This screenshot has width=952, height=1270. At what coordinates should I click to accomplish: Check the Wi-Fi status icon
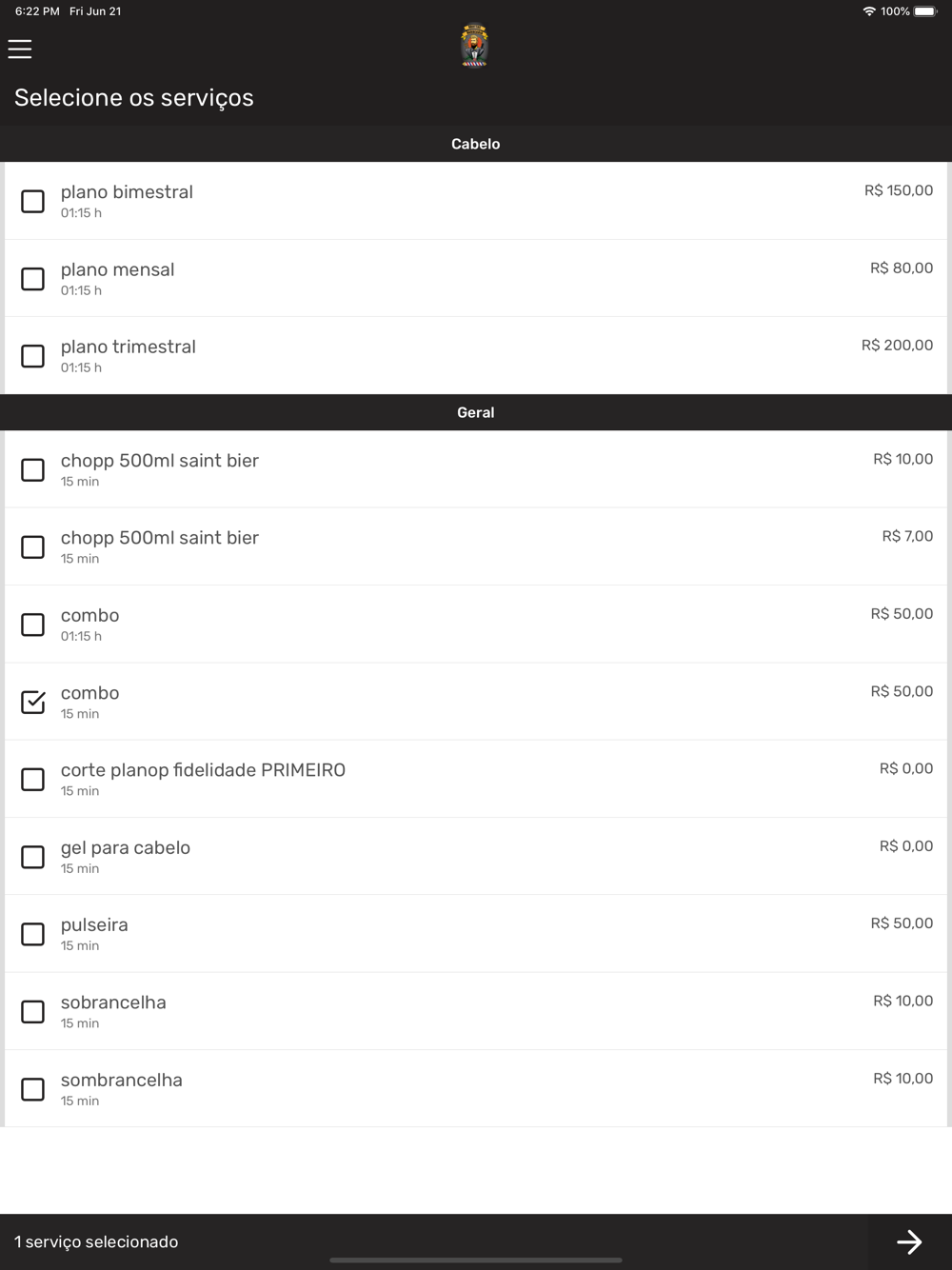869,11
